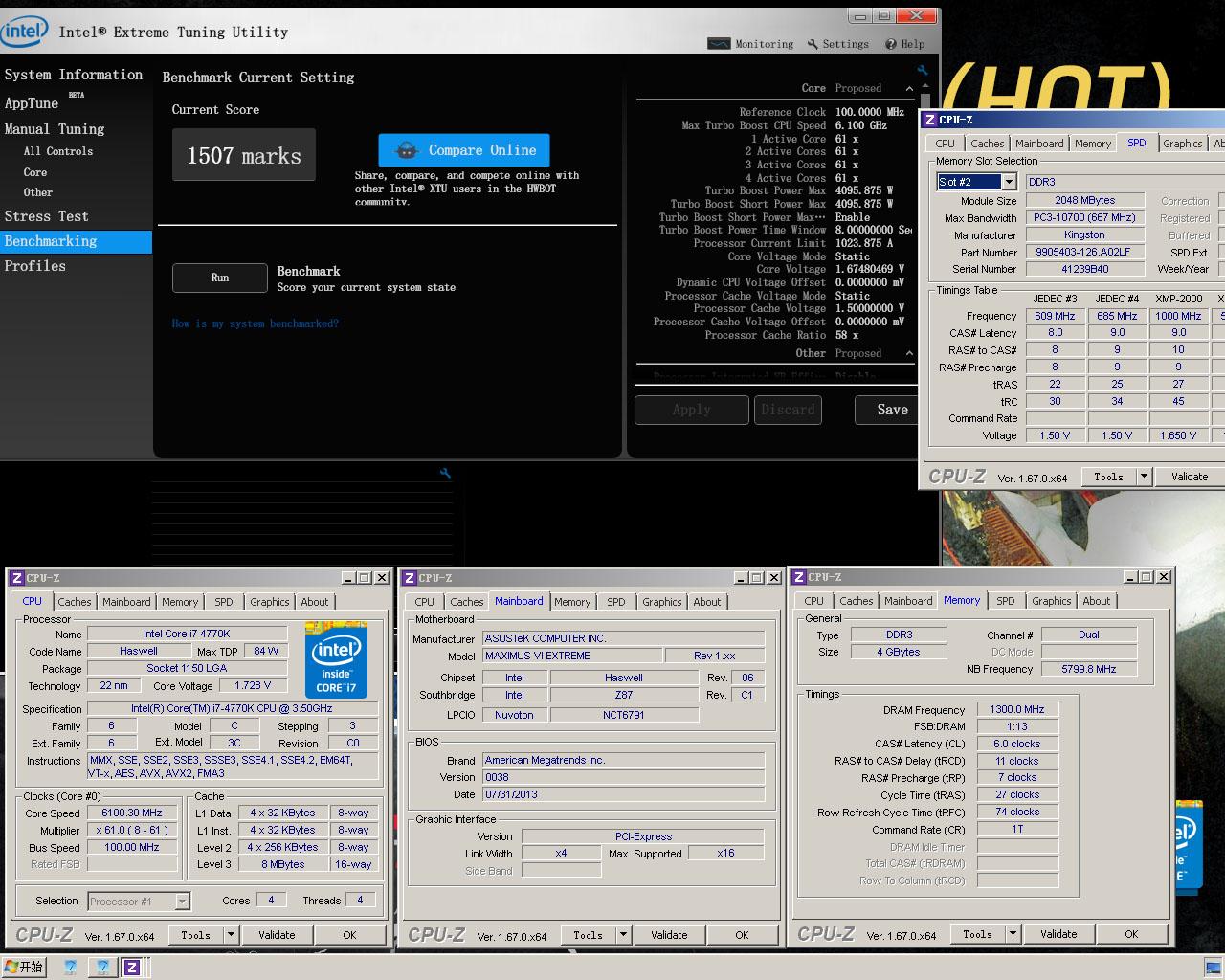Click the Core Speed value 6100.30 MHz

pos(132,813)
